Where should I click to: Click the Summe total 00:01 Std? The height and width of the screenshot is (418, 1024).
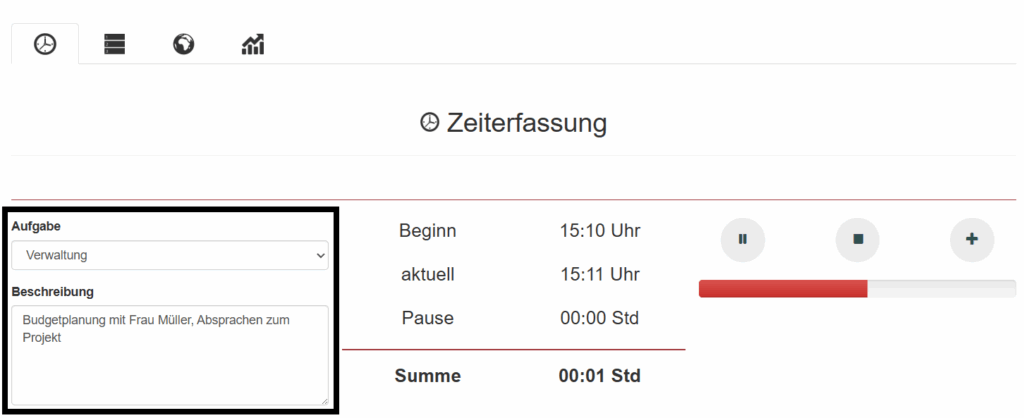599,376
